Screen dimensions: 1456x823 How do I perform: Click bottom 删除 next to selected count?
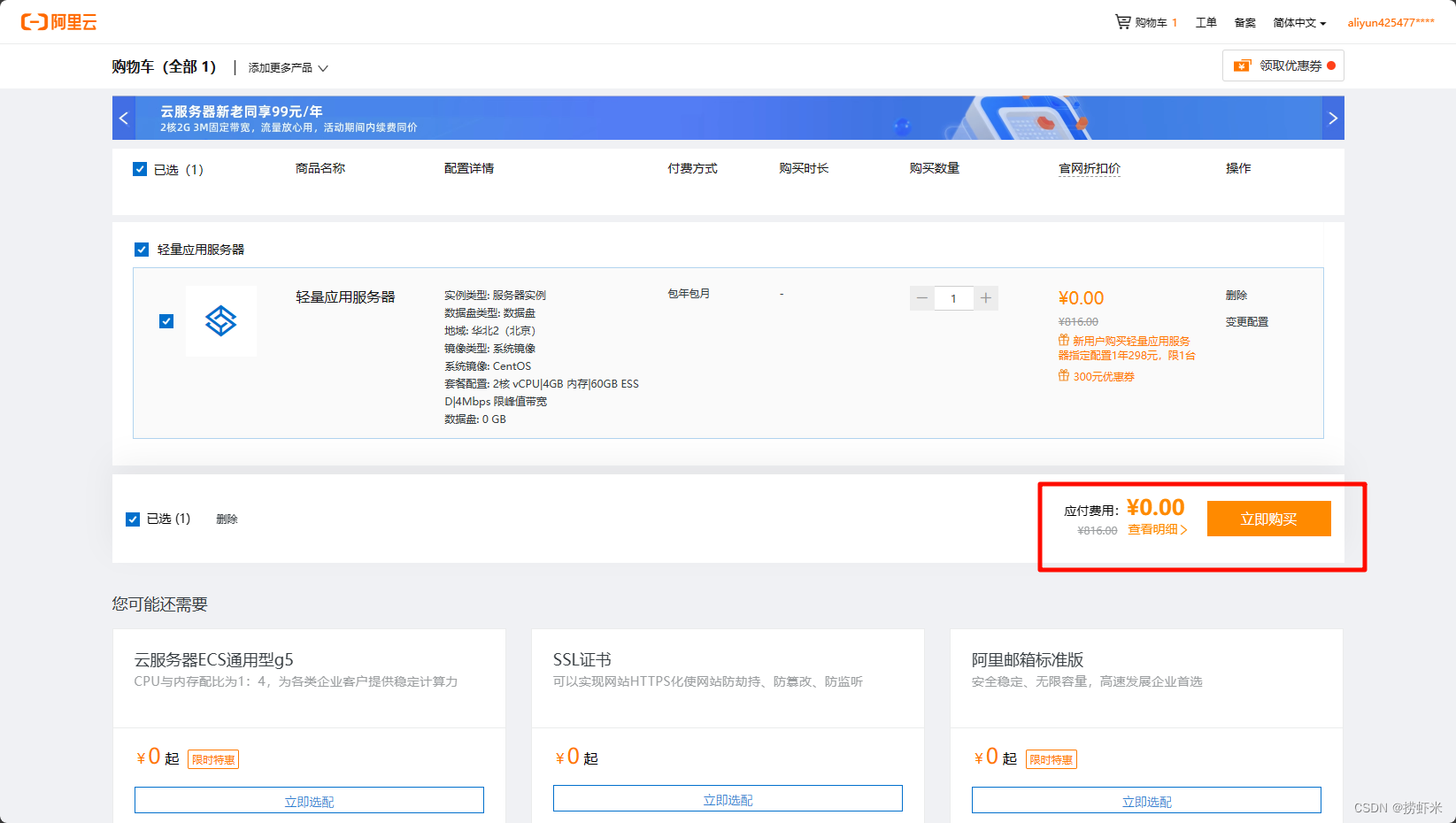(227, 519)
